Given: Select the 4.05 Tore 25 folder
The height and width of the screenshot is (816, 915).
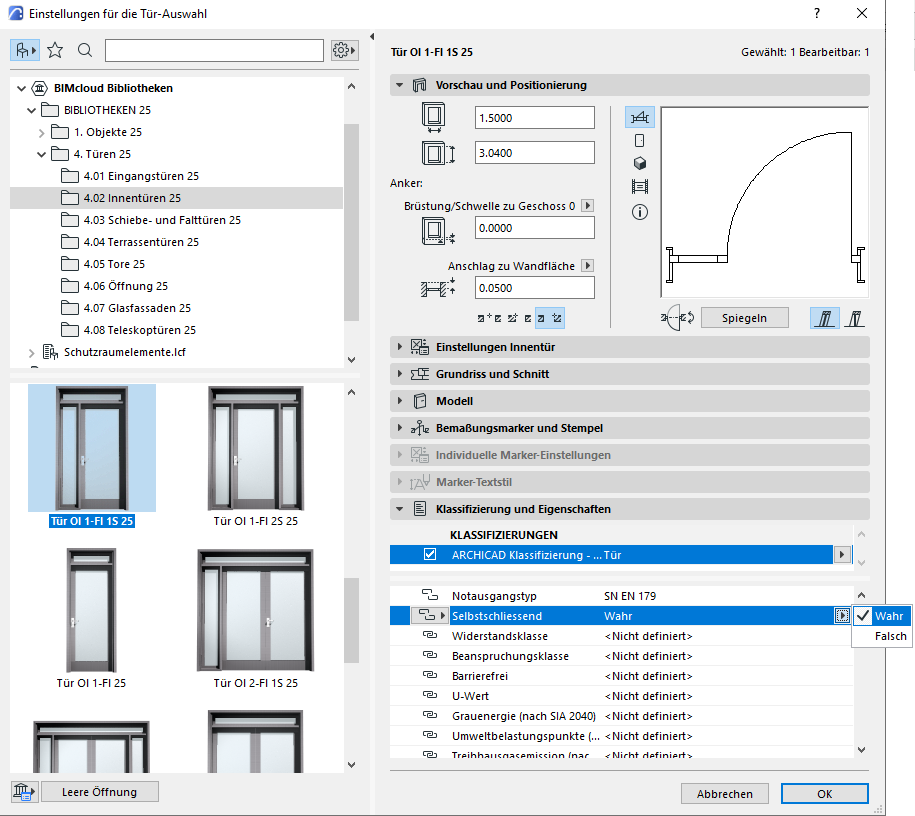Looking at the screenshot, I should click(x=103, y=264).
